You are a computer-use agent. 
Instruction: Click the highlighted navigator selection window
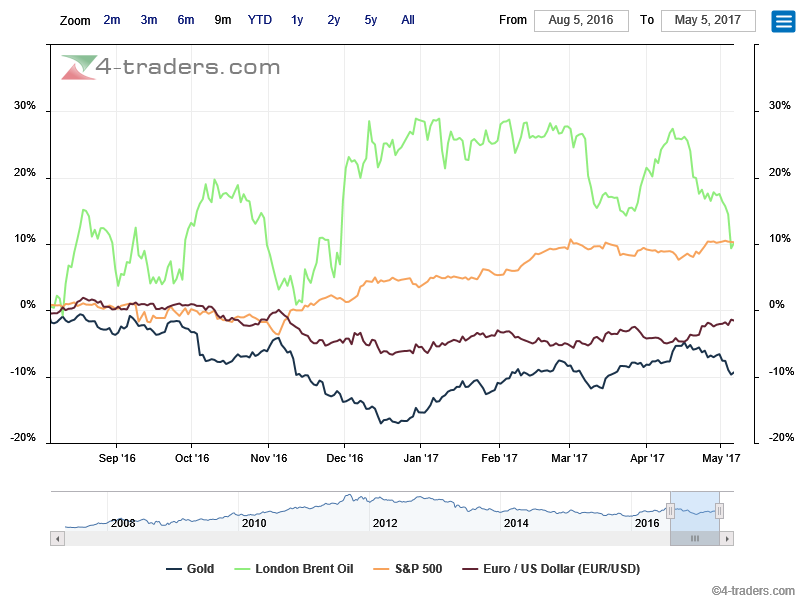(x=695, y=511)
